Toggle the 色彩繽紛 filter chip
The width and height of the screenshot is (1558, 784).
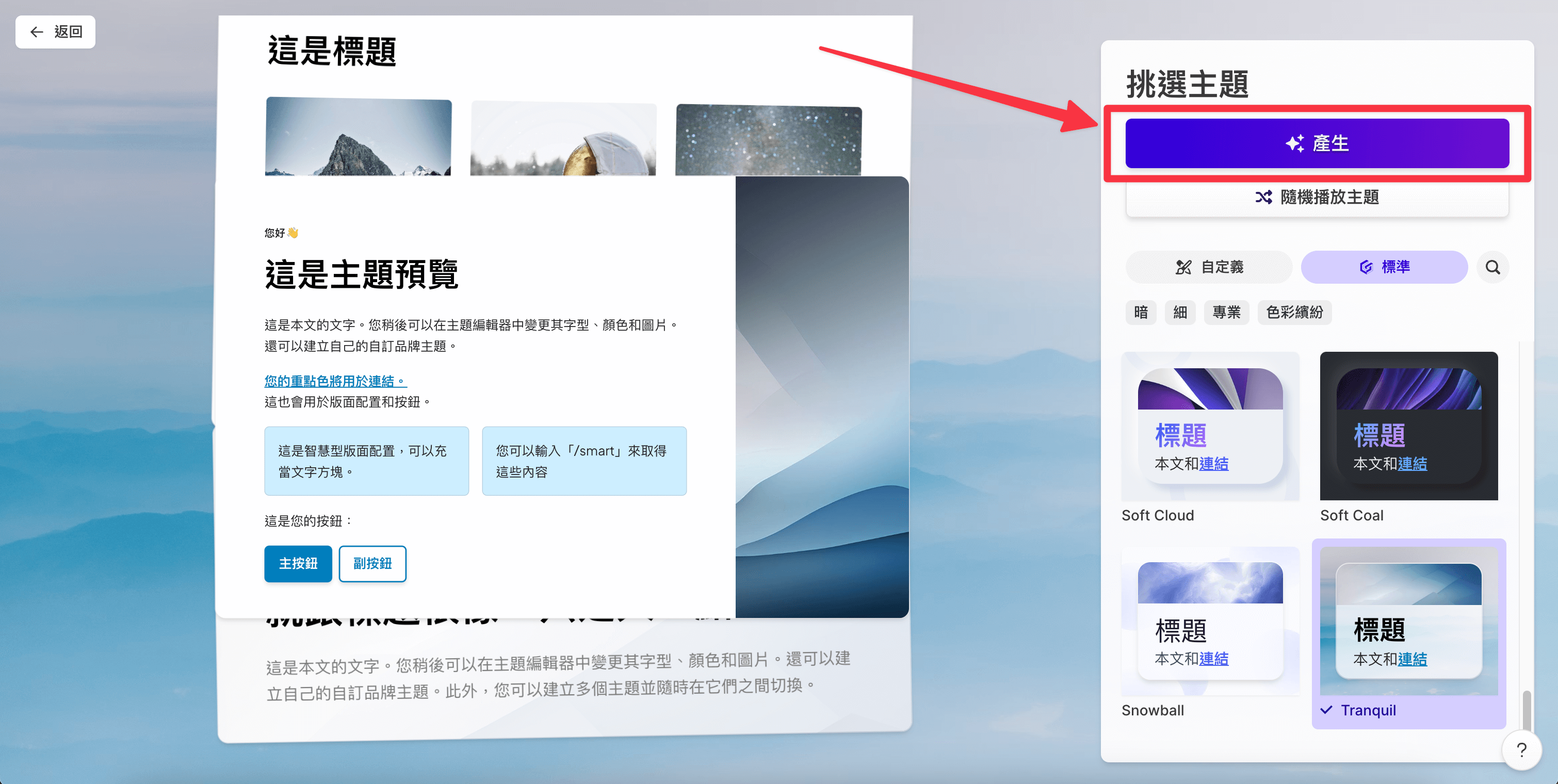click(1294, 313)
